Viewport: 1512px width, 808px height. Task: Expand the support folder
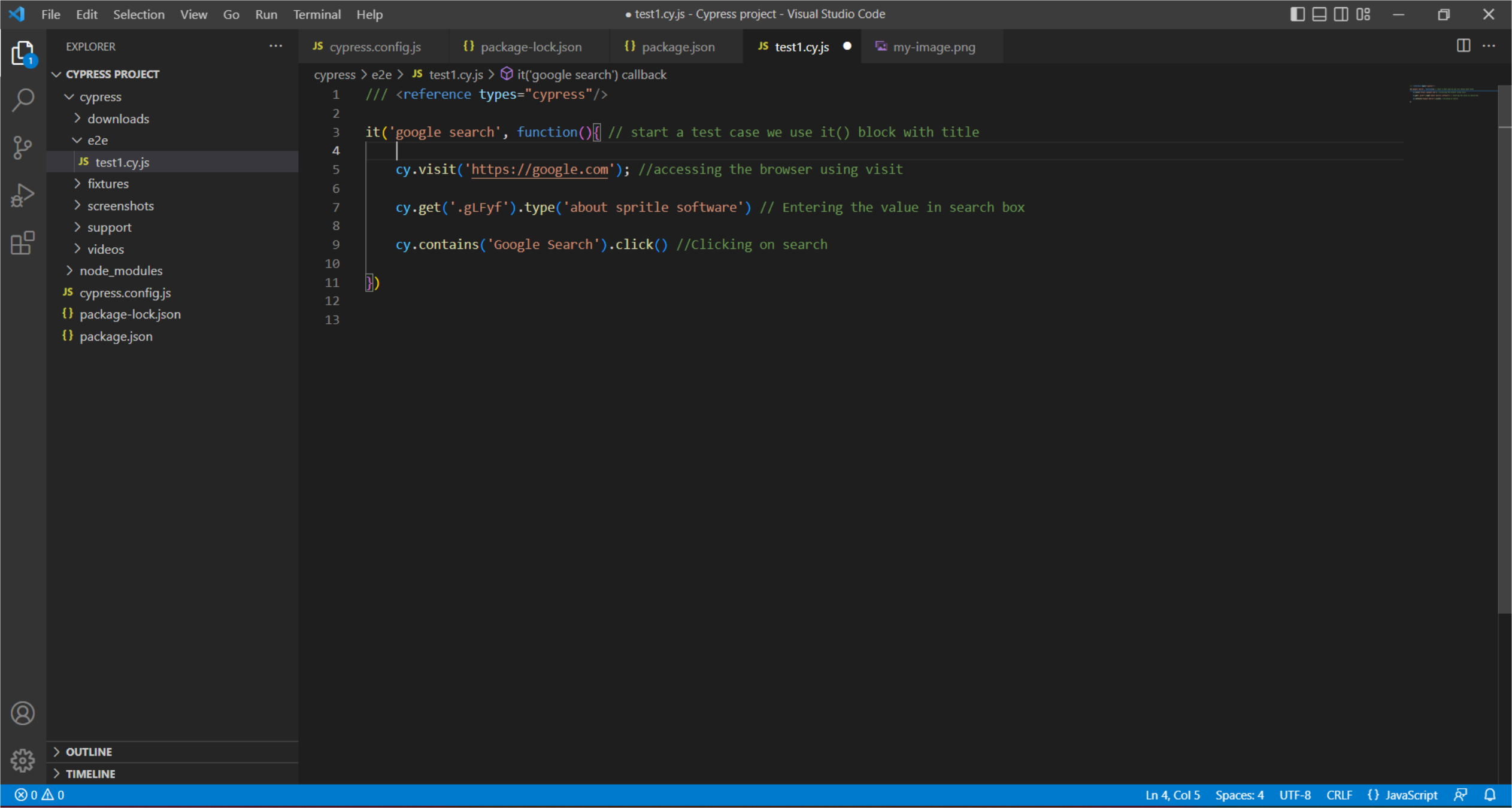click(x=77, y=227)
